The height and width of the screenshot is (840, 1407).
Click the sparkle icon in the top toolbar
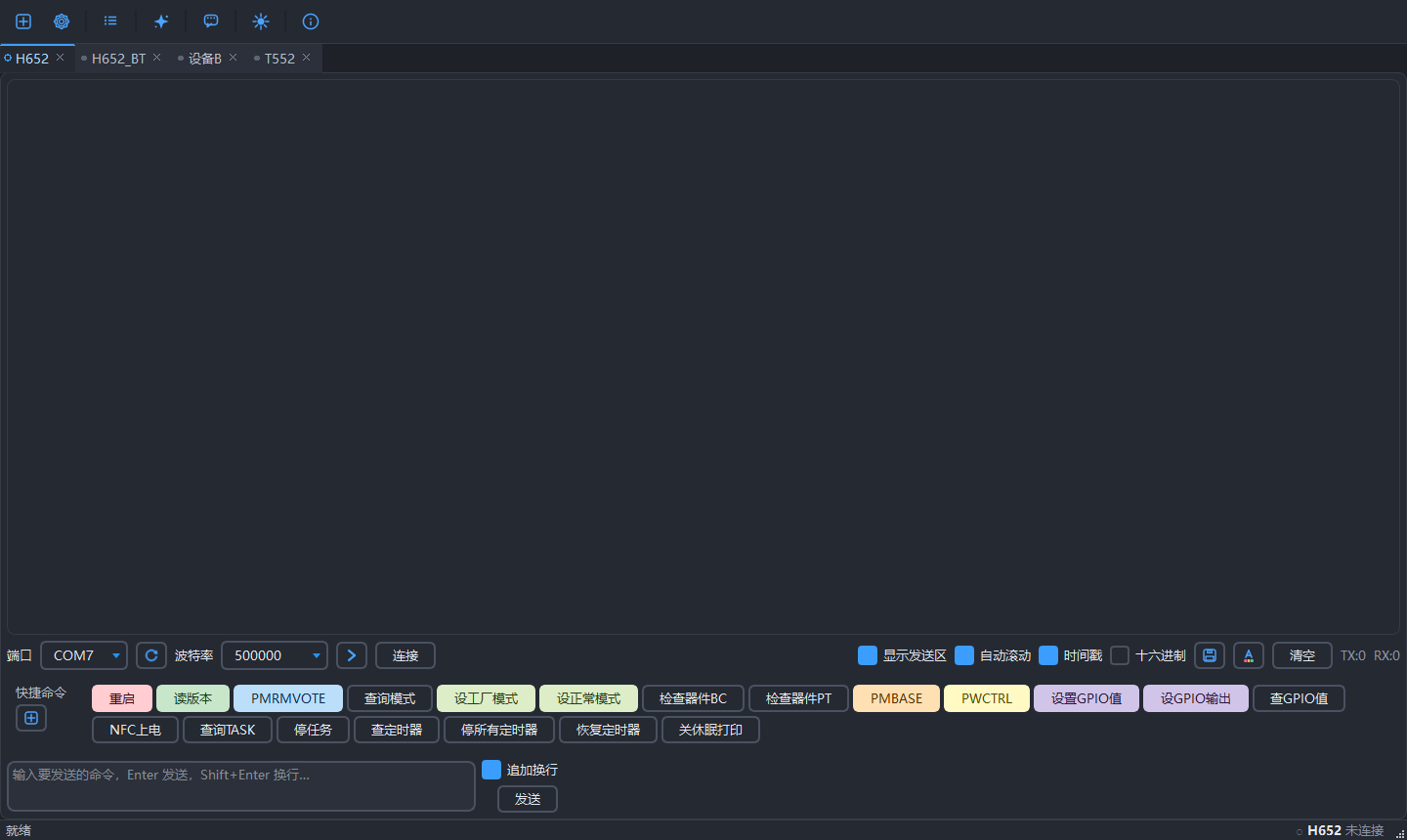pos(161,21)
